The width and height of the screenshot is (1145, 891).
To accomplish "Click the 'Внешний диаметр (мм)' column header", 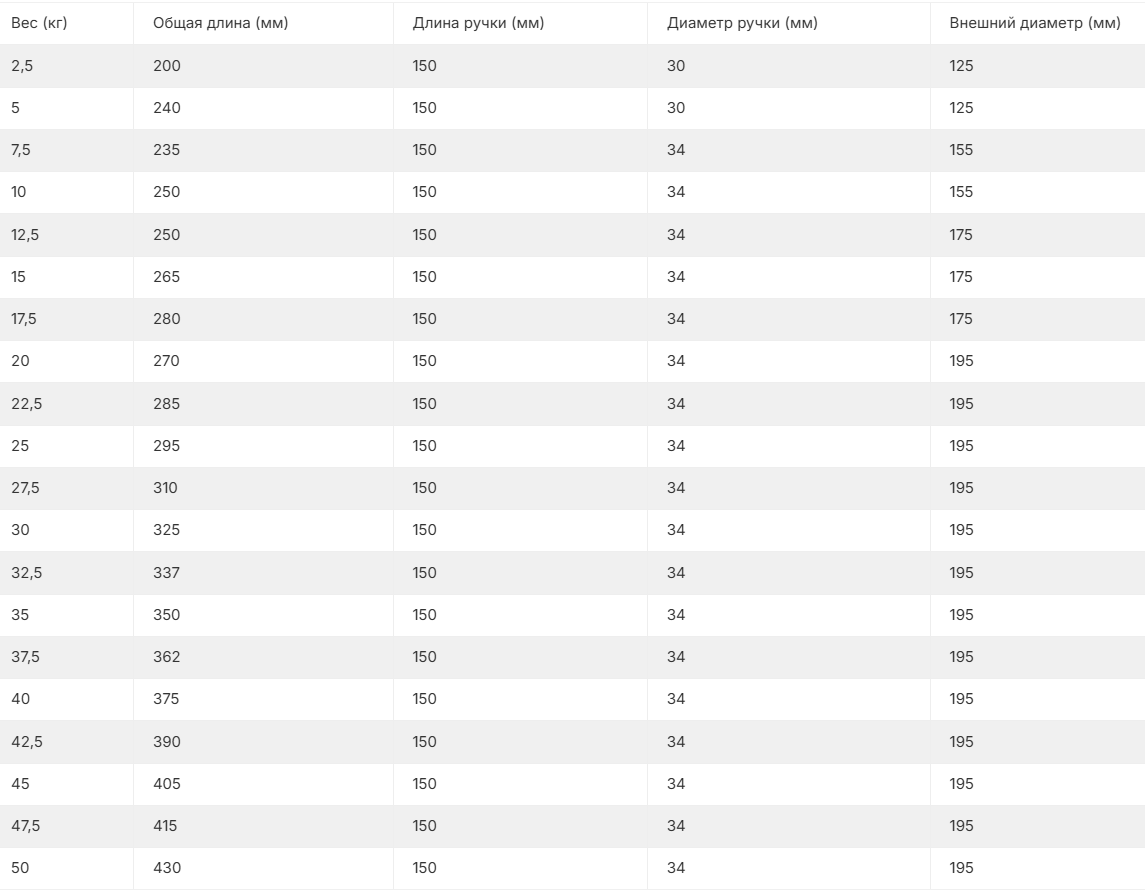I will 1034,24.
